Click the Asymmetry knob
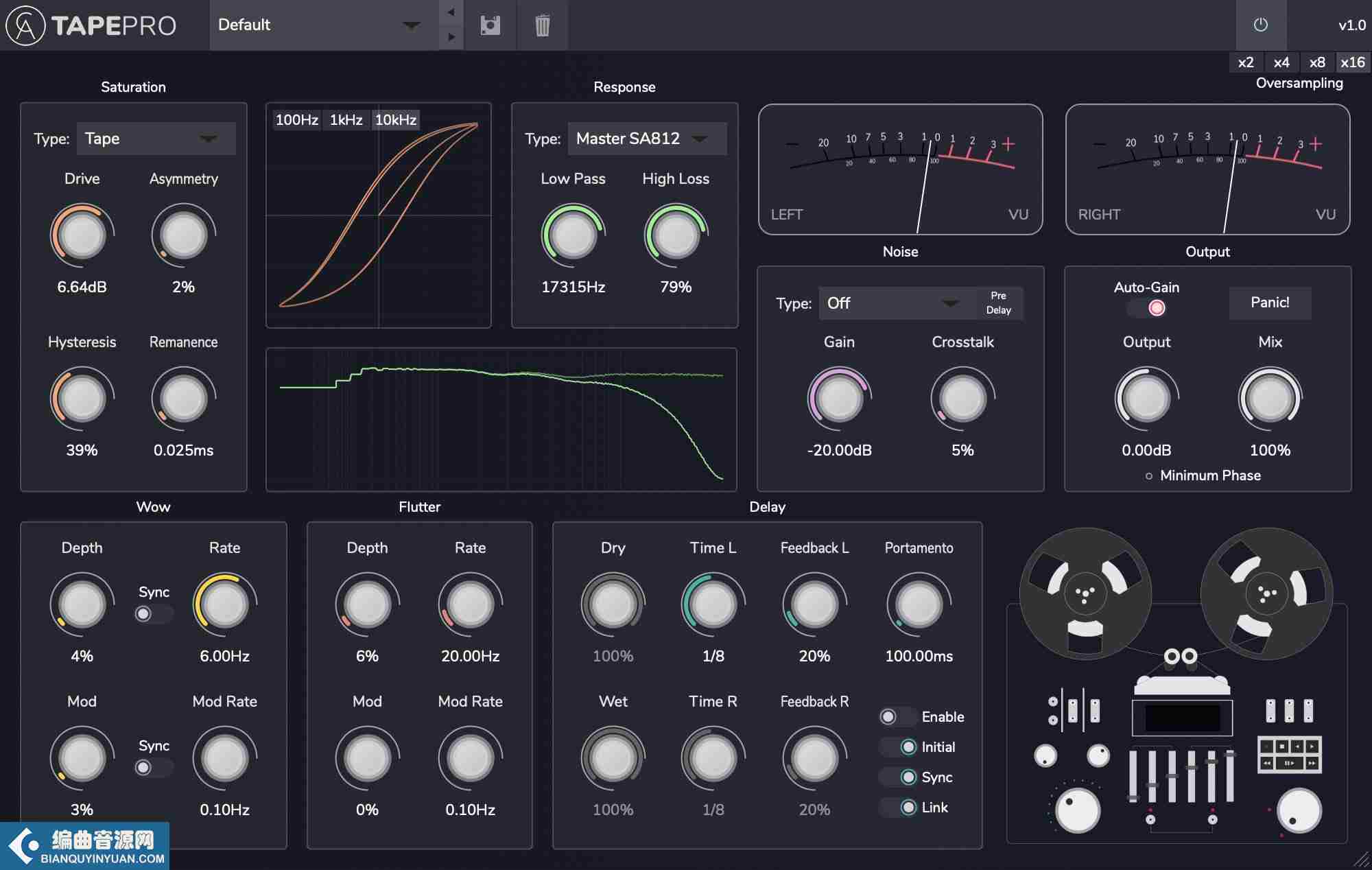The image size is (1372, 870). coord(183,236)
